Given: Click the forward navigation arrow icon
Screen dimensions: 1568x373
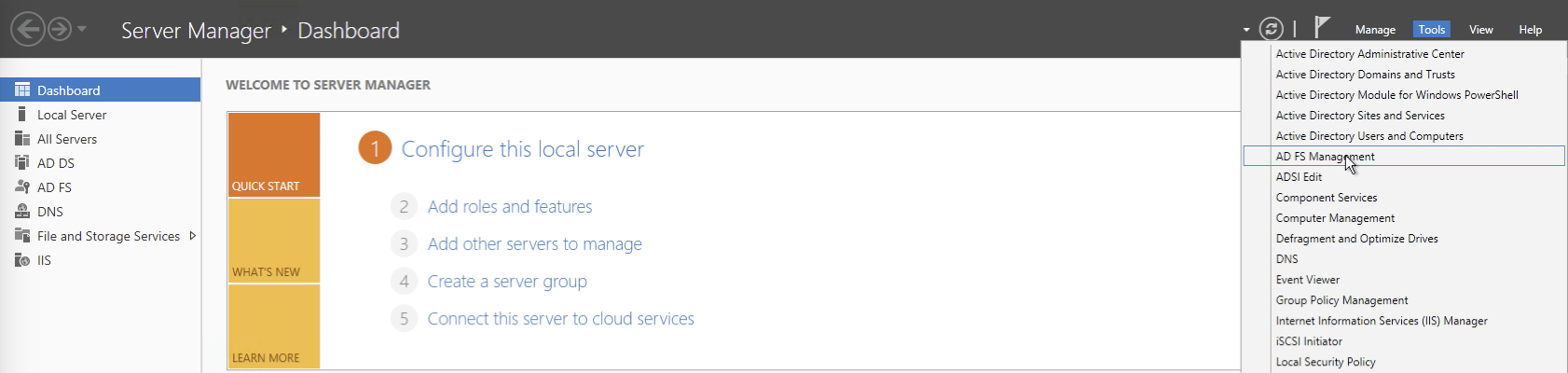Looking at the screenshot, I should [60, 30].
